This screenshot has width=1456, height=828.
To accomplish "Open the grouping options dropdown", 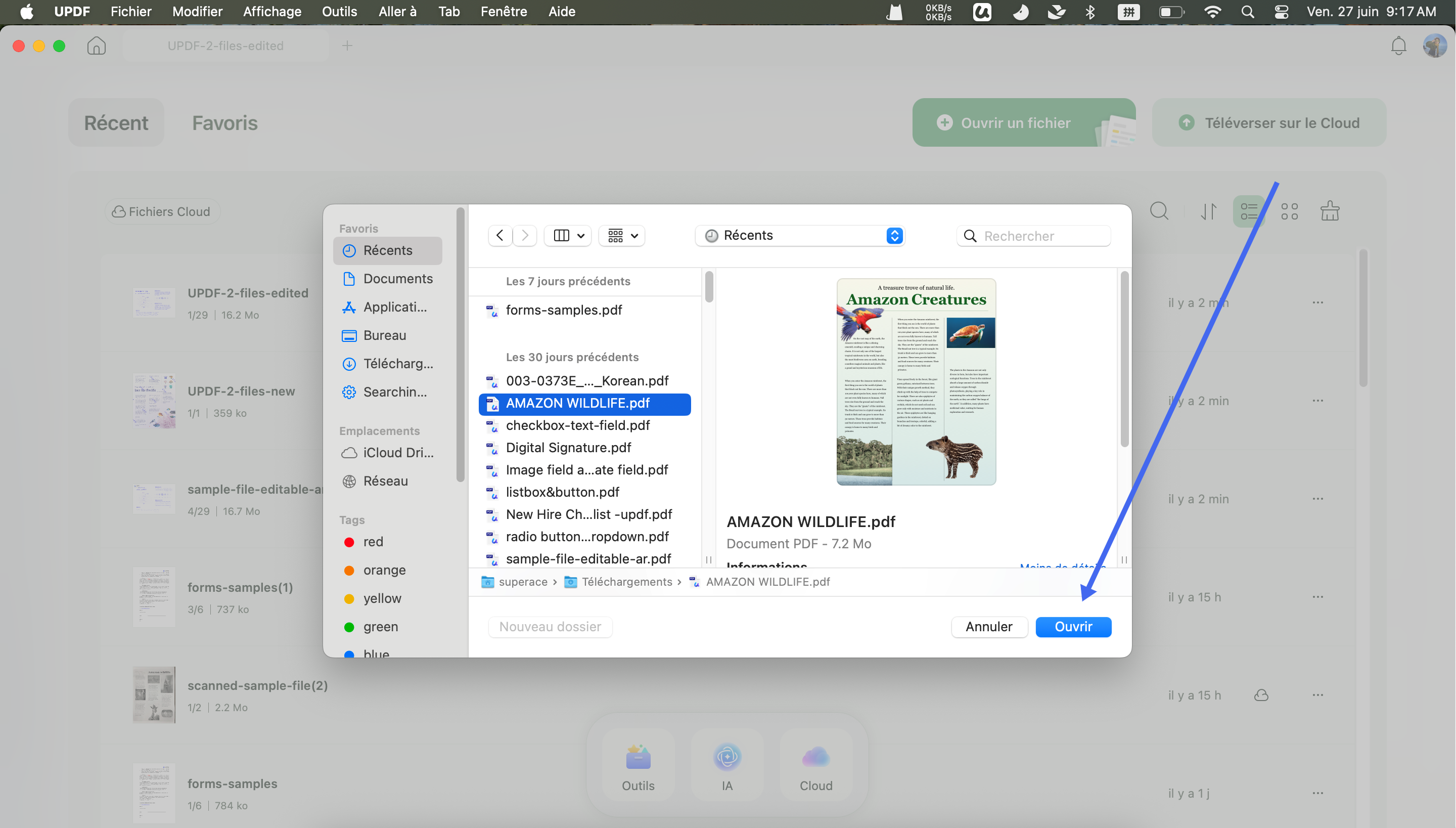I will 622,235.
